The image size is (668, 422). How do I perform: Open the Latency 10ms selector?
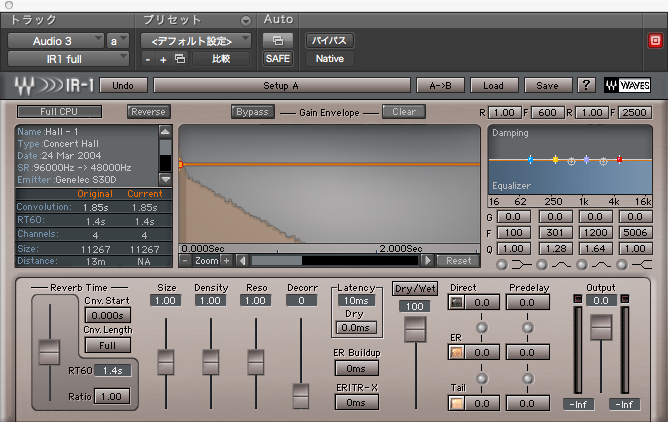357,301
